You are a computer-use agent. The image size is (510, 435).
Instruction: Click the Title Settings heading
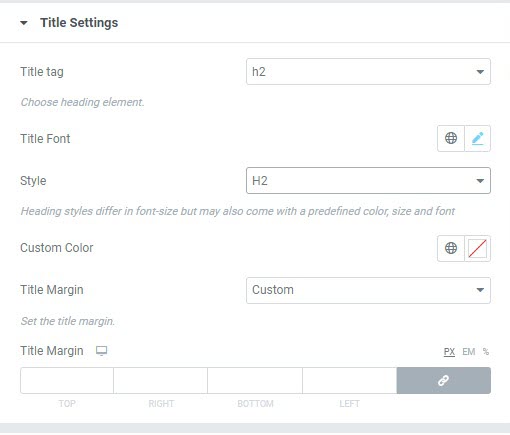click(79, 23)
